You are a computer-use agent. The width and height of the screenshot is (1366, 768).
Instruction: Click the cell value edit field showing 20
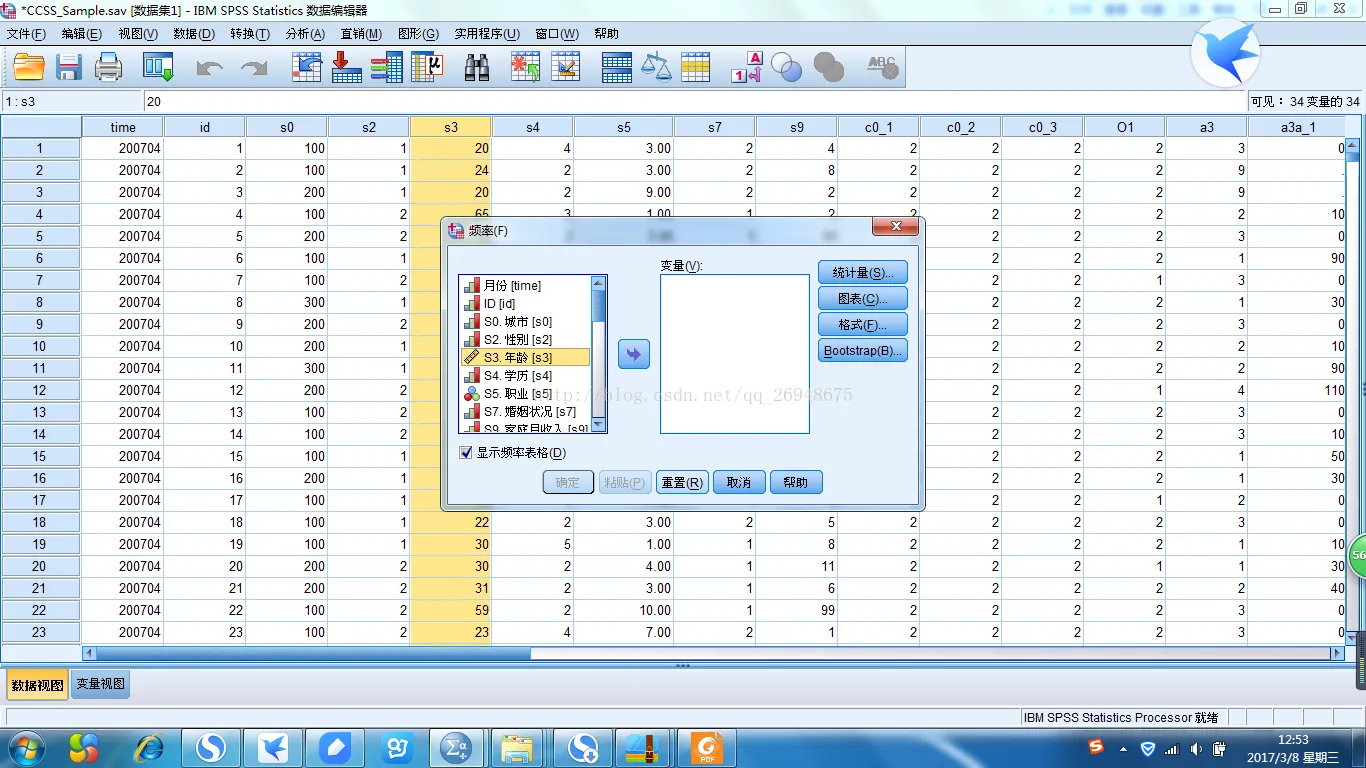[694, 101]
